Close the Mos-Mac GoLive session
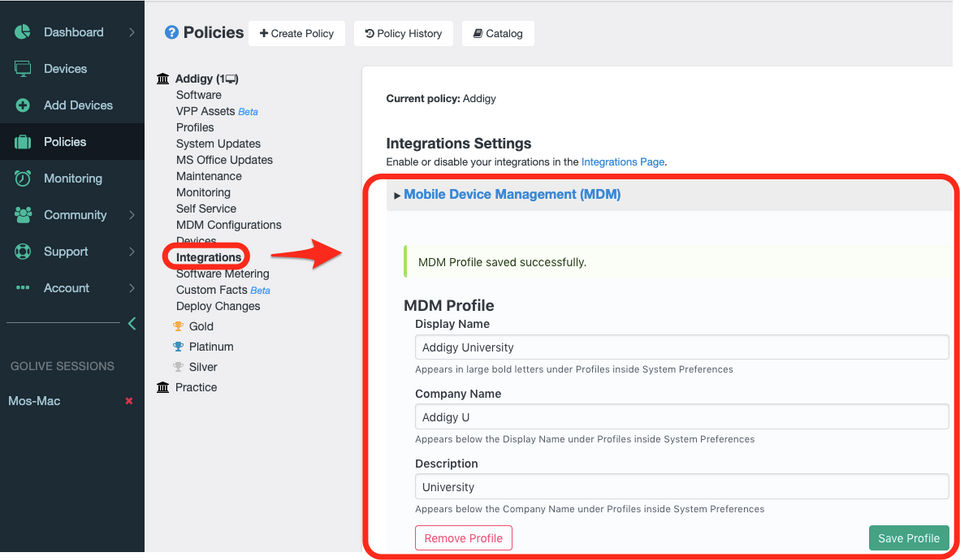This screenshot has width=960, height=560. tap(129, 401)
